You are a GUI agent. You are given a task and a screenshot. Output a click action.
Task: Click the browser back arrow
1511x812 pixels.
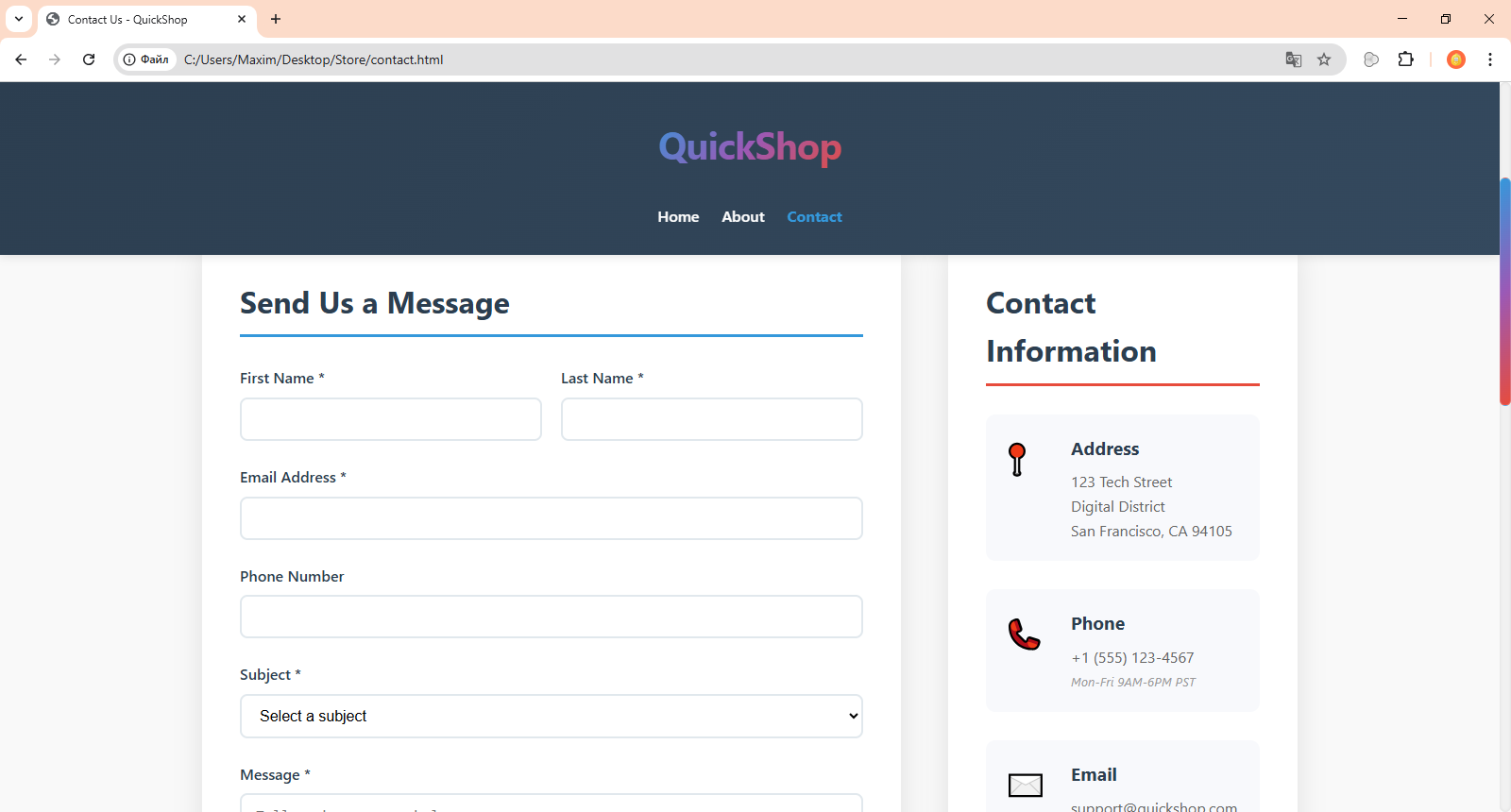21,59
